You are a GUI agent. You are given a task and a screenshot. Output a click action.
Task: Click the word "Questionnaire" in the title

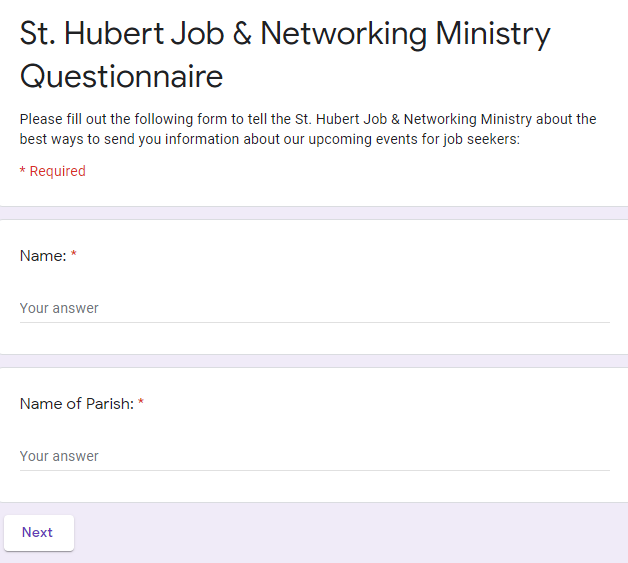pos(121,76)
